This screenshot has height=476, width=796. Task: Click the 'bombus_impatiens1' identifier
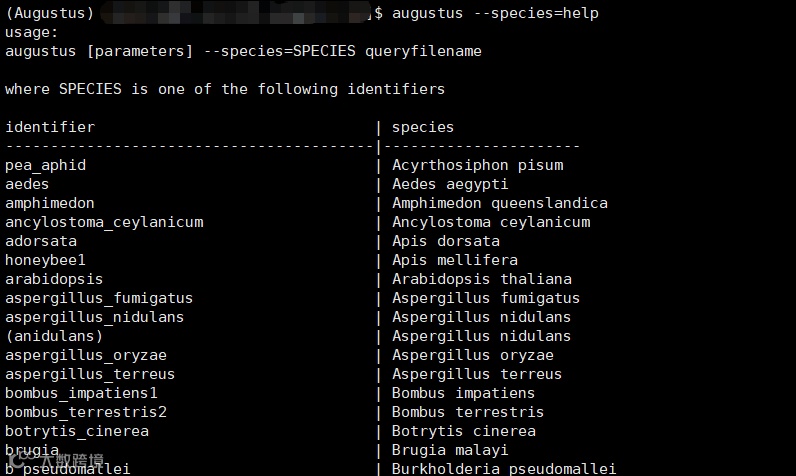81,393
